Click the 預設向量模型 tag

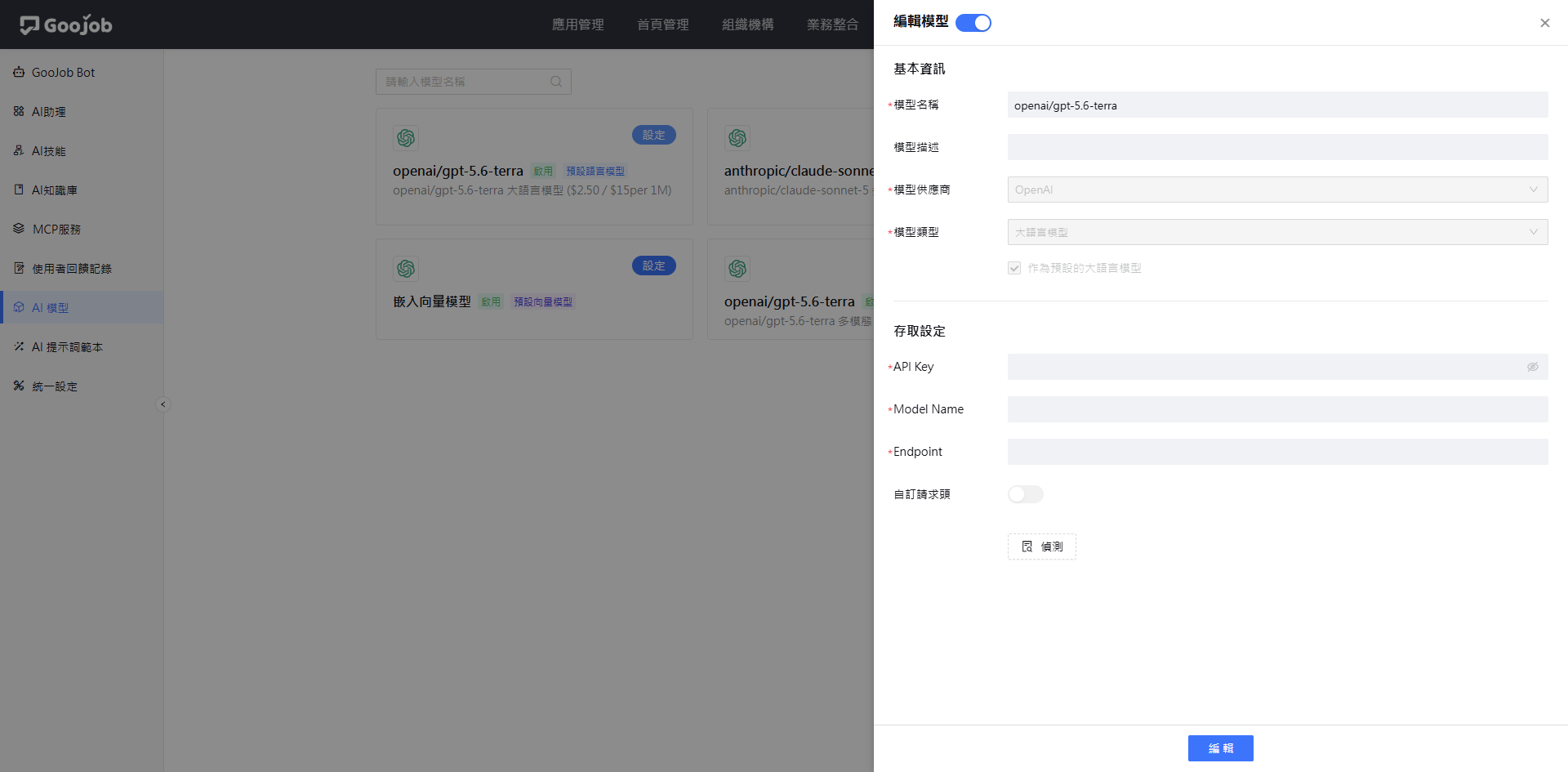(543, 301)
